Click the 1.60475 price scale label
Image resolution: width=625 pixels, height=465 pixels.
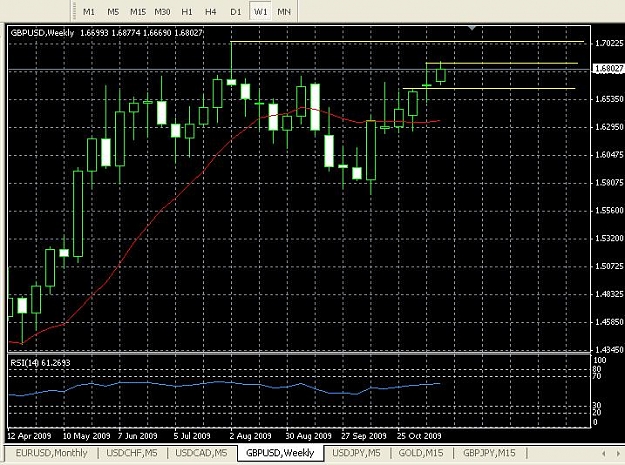tap(609, 155)
